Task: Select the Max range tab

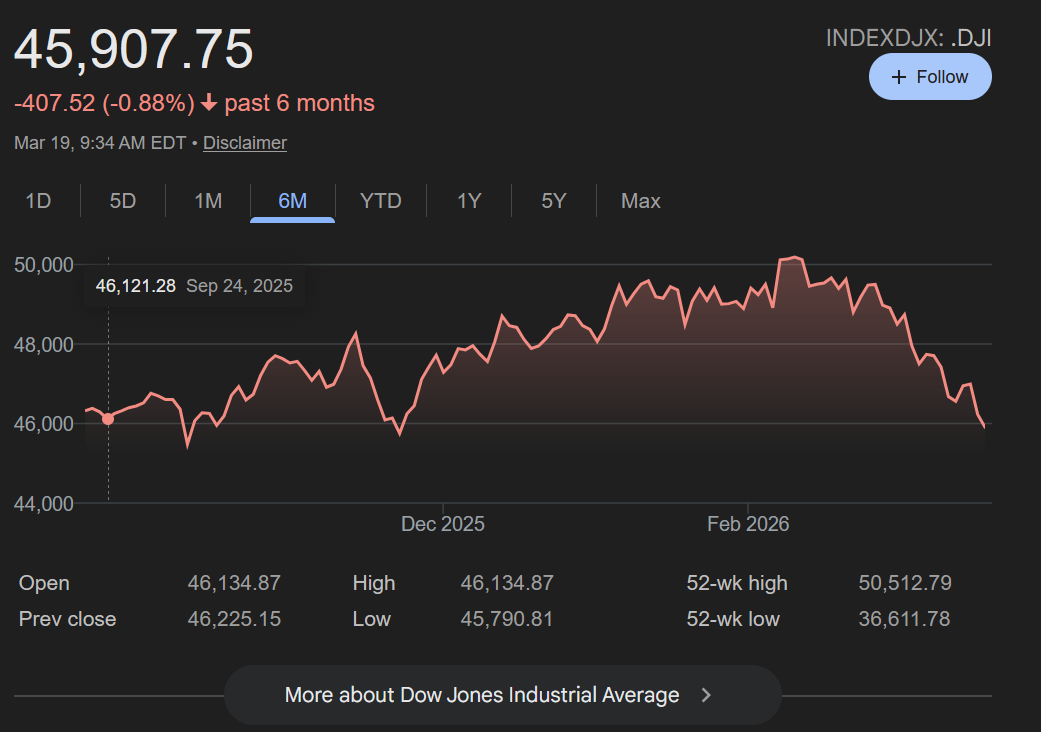Action: pos(641,200)
